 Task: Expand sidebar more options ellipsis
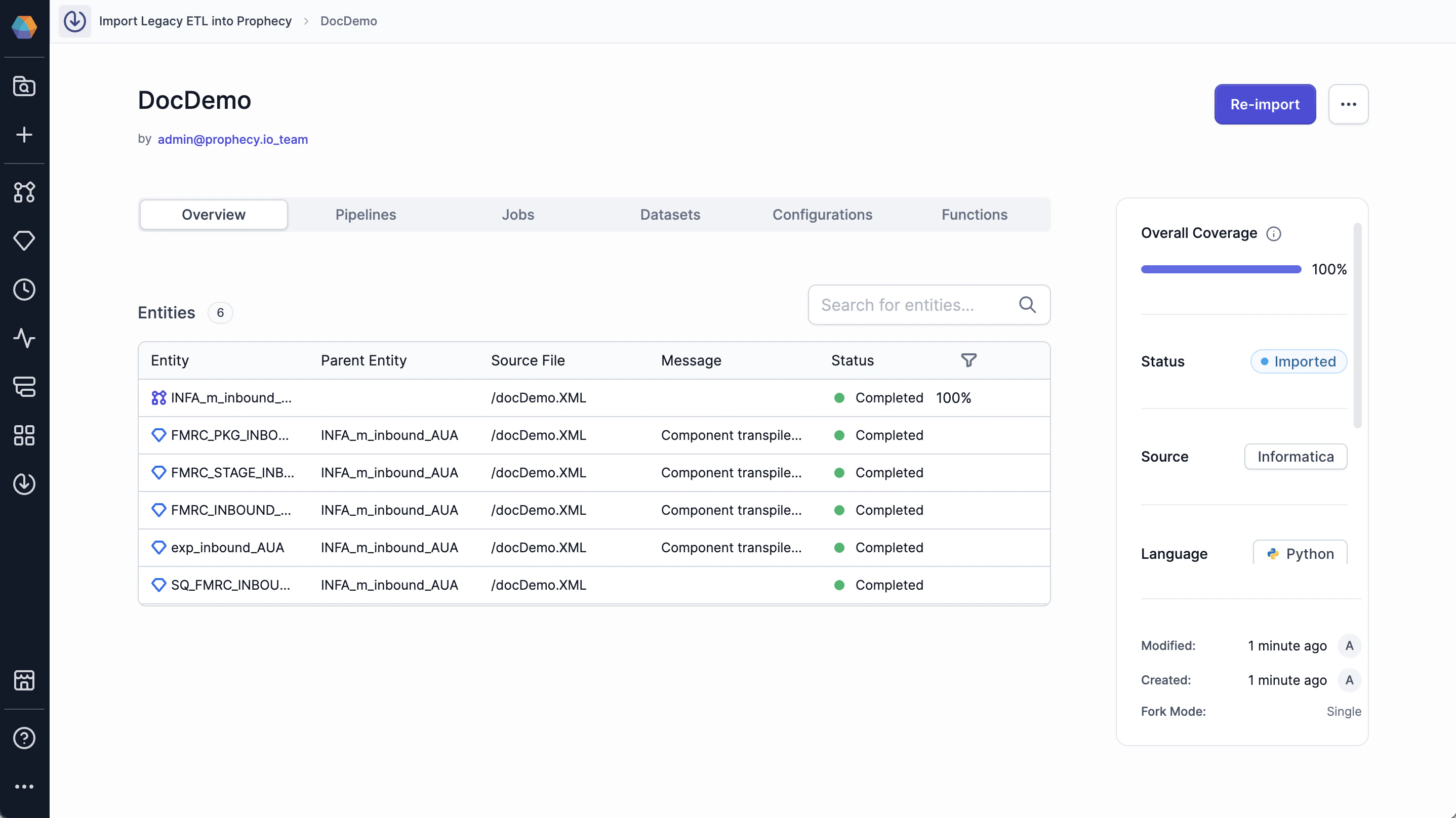tap(24, 786)
